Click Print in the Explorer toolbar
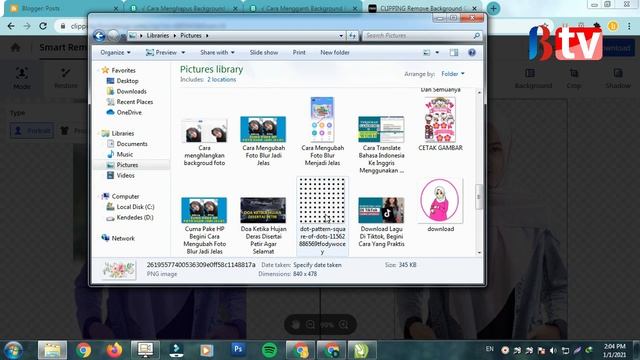Image resolution: width=640 pixels, height=360 pixels. pos(299,53)
